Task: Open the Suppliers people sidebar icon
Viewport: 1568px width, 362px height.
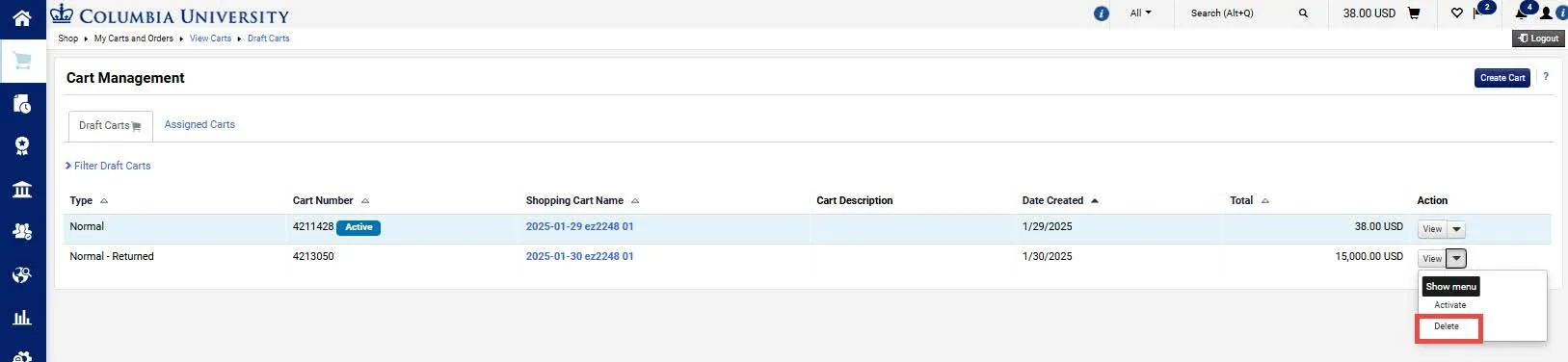Action: click(22, 231)
